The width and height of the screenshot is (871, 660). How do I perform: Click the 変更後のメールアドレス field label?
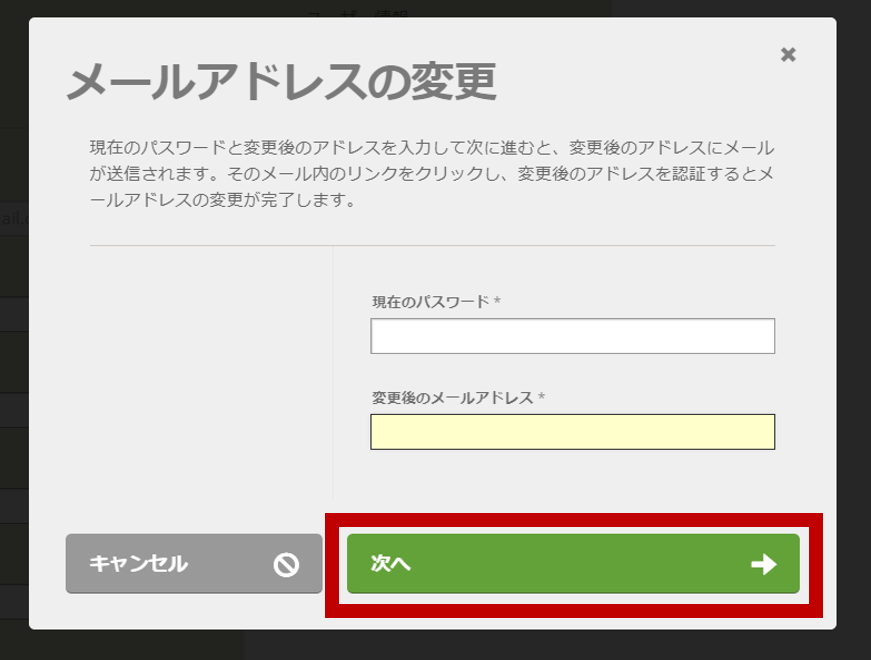452,397
